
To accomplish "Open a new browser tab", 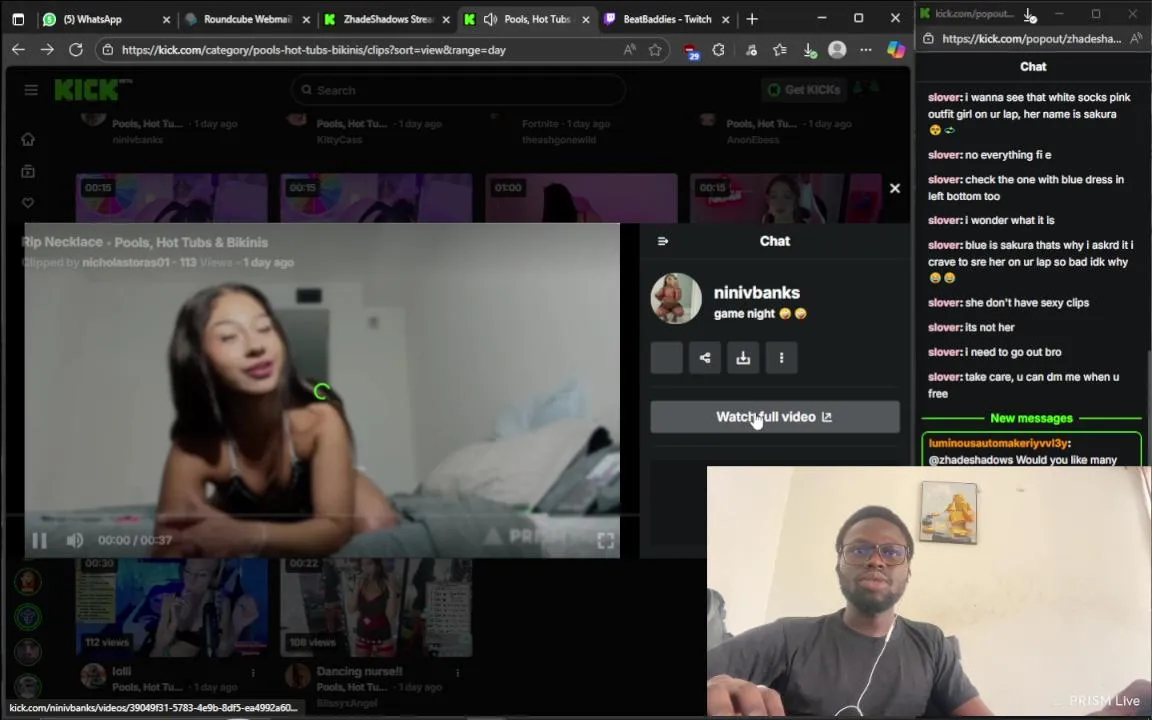I will [x=752, y=19].
